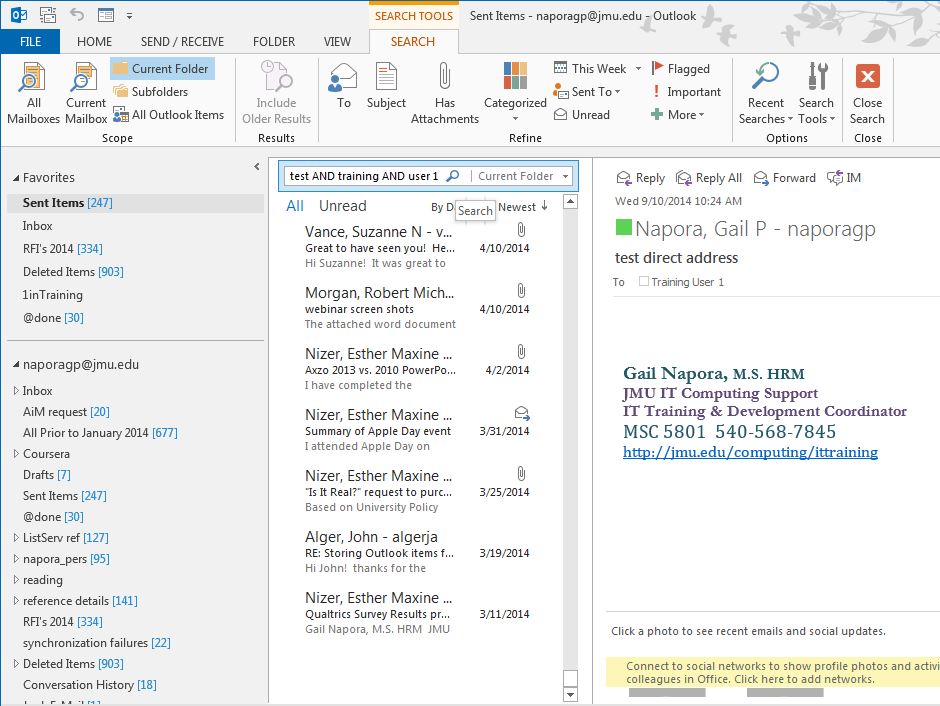940x706 pixels.
Task: Click scrollbar up arrow in message list
Action: pos(571,201)
